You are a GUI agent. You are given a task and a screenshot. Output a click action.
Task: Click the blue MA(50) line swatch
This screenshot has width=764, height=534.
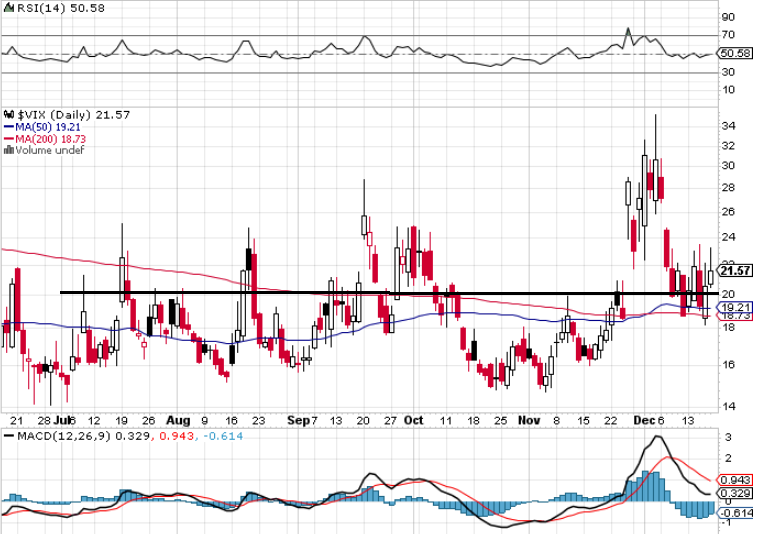coord(9,127)
